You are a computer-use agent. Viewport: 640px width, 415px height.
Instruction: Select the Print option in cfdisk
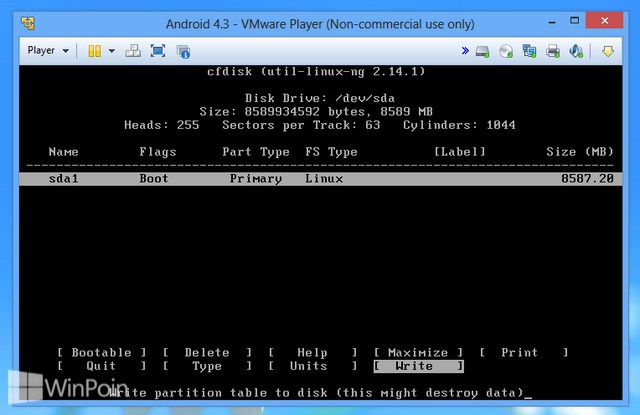524,352
